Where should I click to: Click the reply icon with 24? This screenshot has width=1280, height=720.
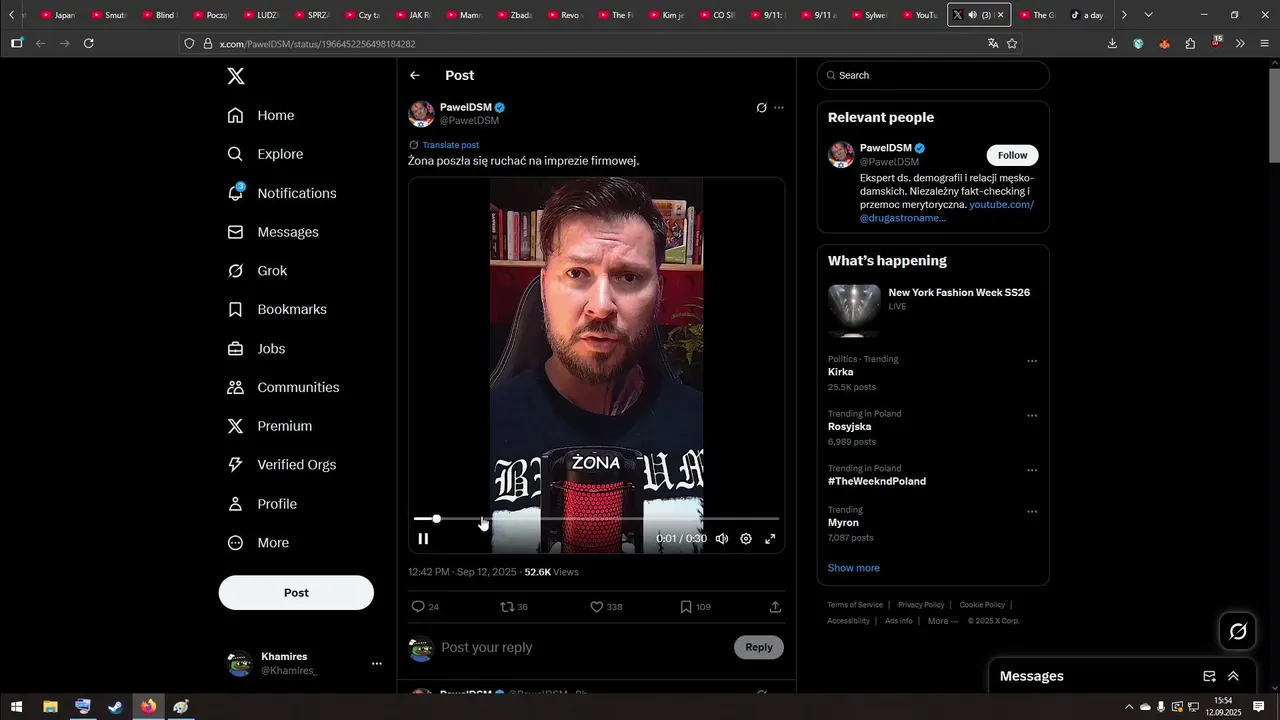(x=425, y=607)
